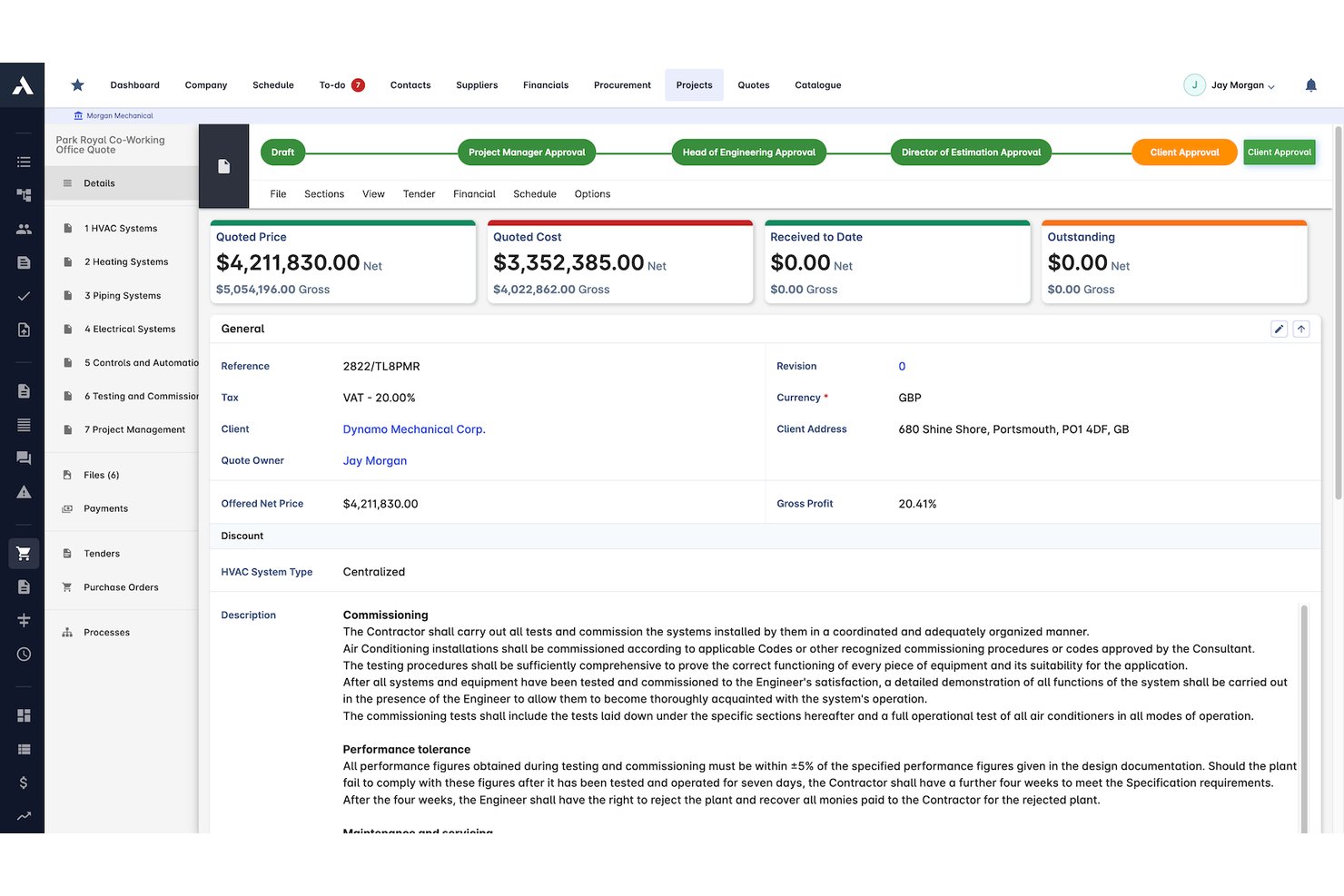Select 1 HVAC Systems section in sidebar
The width and height of the screenshot is (1344, 896).
coord(121,229)
